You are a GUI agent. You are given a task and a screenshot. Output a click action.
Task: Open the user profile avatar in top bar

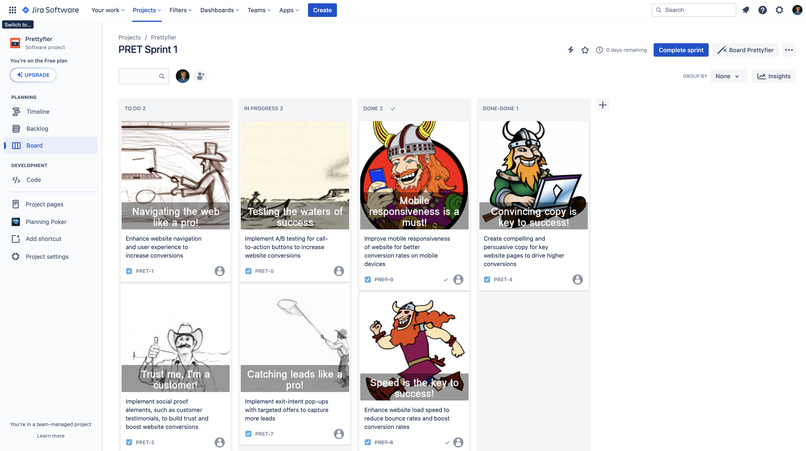797,10
